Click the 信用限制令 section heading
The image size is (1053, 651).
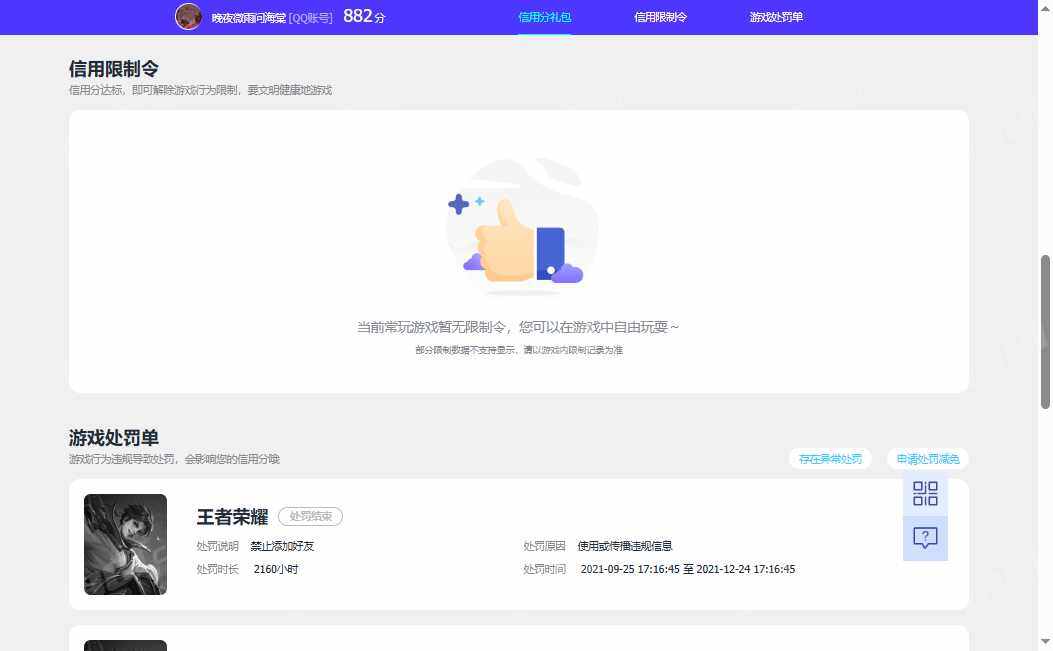tap(113, 69)
